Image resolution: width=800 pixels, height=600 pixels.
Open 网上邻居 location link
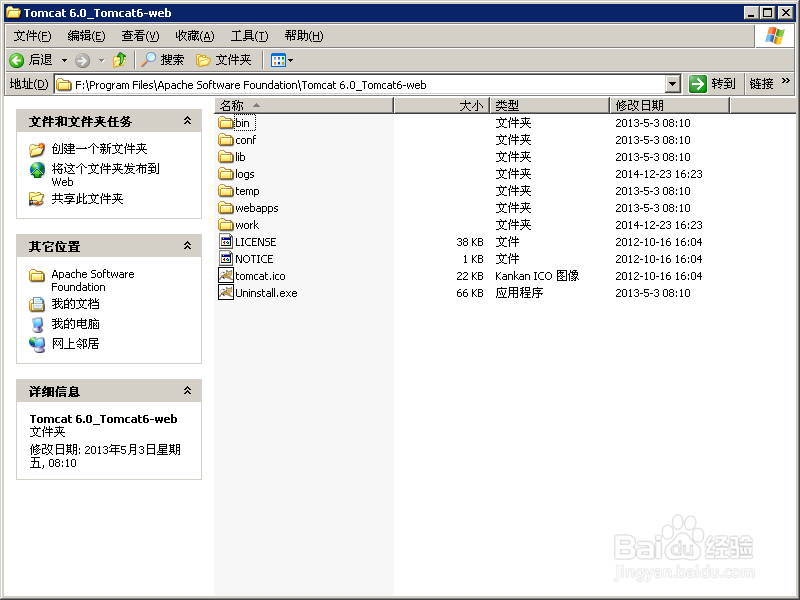coord(76,343)
